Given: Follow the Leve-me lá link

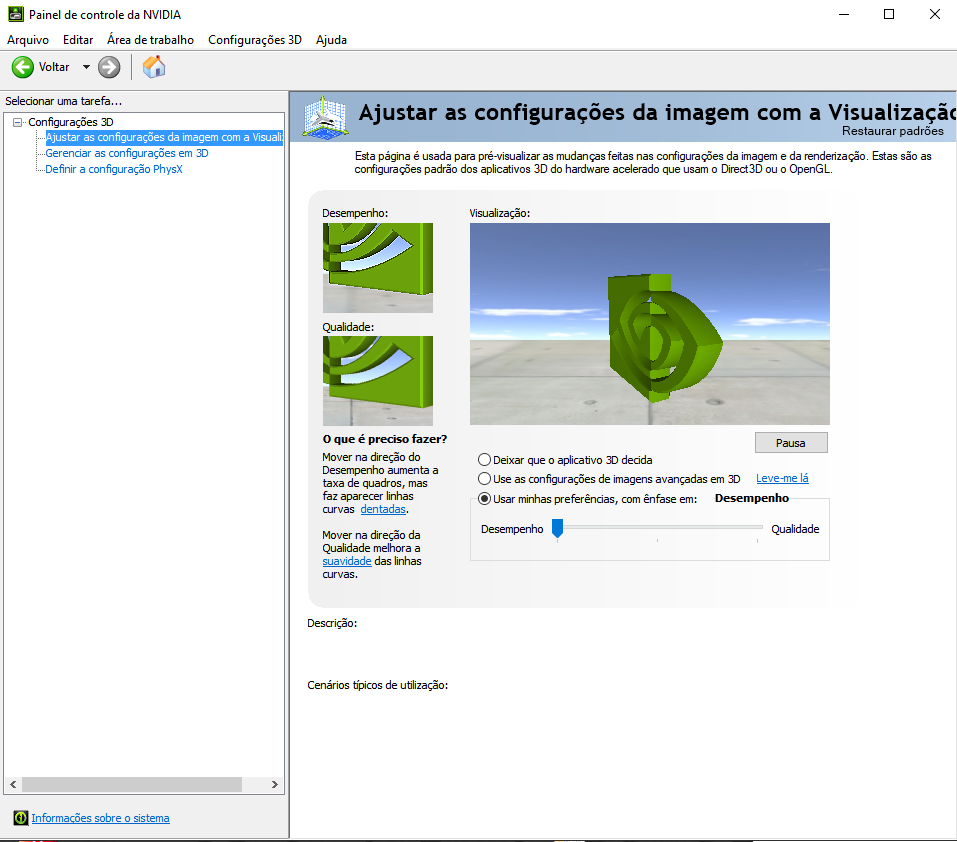Looking at the screenshot, I should pos(782,478).
